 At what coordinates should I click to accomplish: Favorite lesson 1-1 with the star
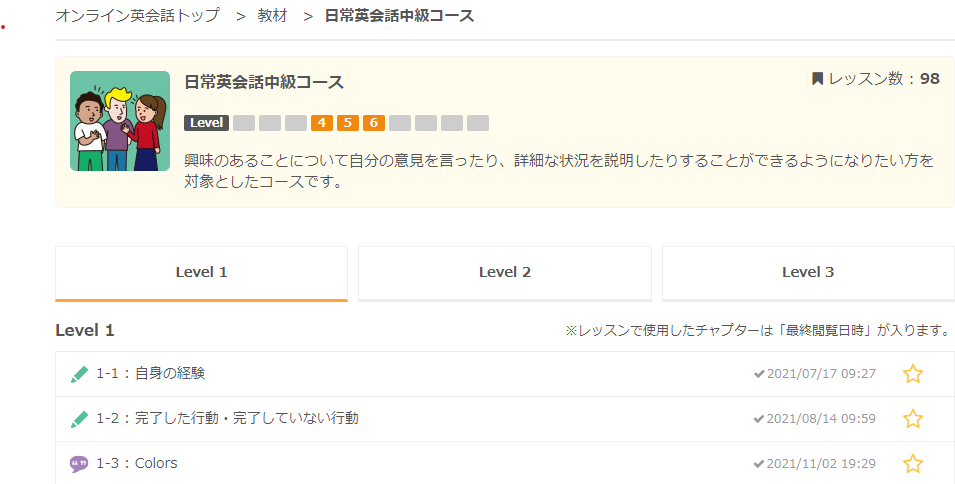pyautogui.click(x=912, y=374)
